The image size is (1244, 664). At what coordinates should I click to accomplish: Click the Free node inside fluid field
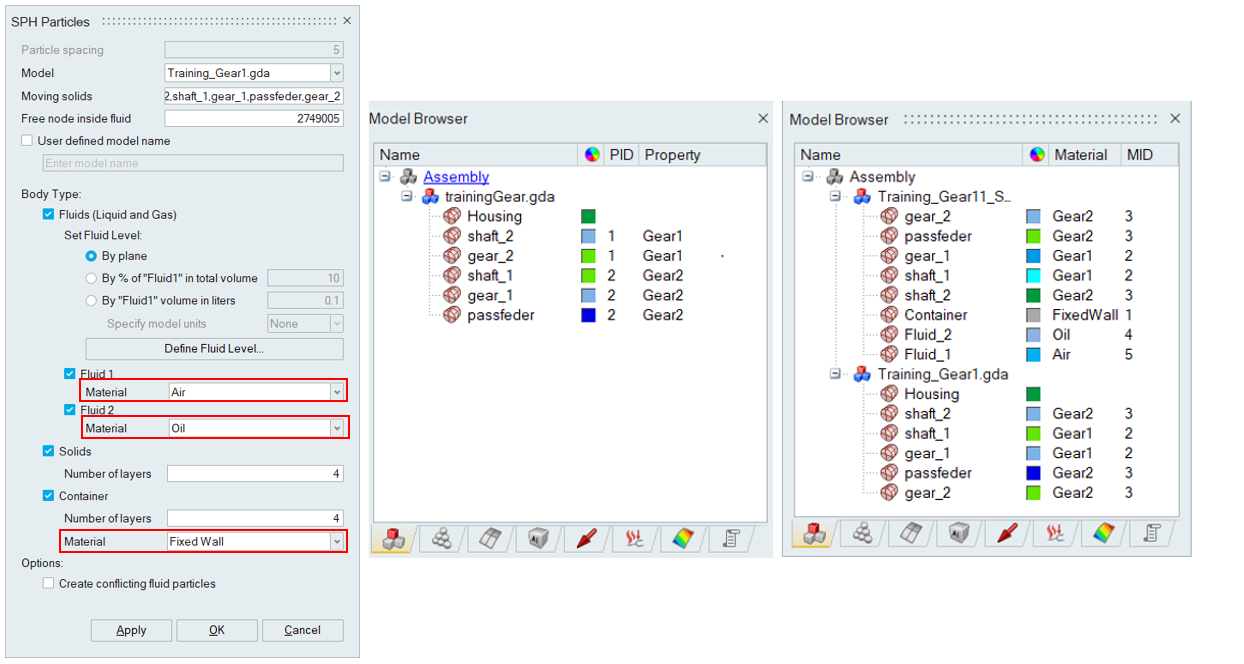click(x=254, y=119)
